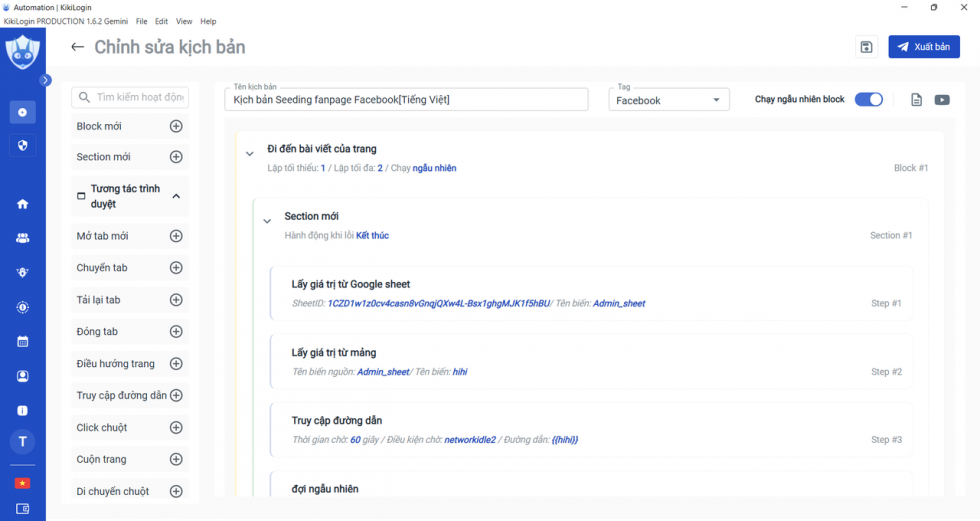This screenshot has height=521, width=980.
Task: Go to Home sidebar icon
Action: pyautogui.click(x=22, y=204)
